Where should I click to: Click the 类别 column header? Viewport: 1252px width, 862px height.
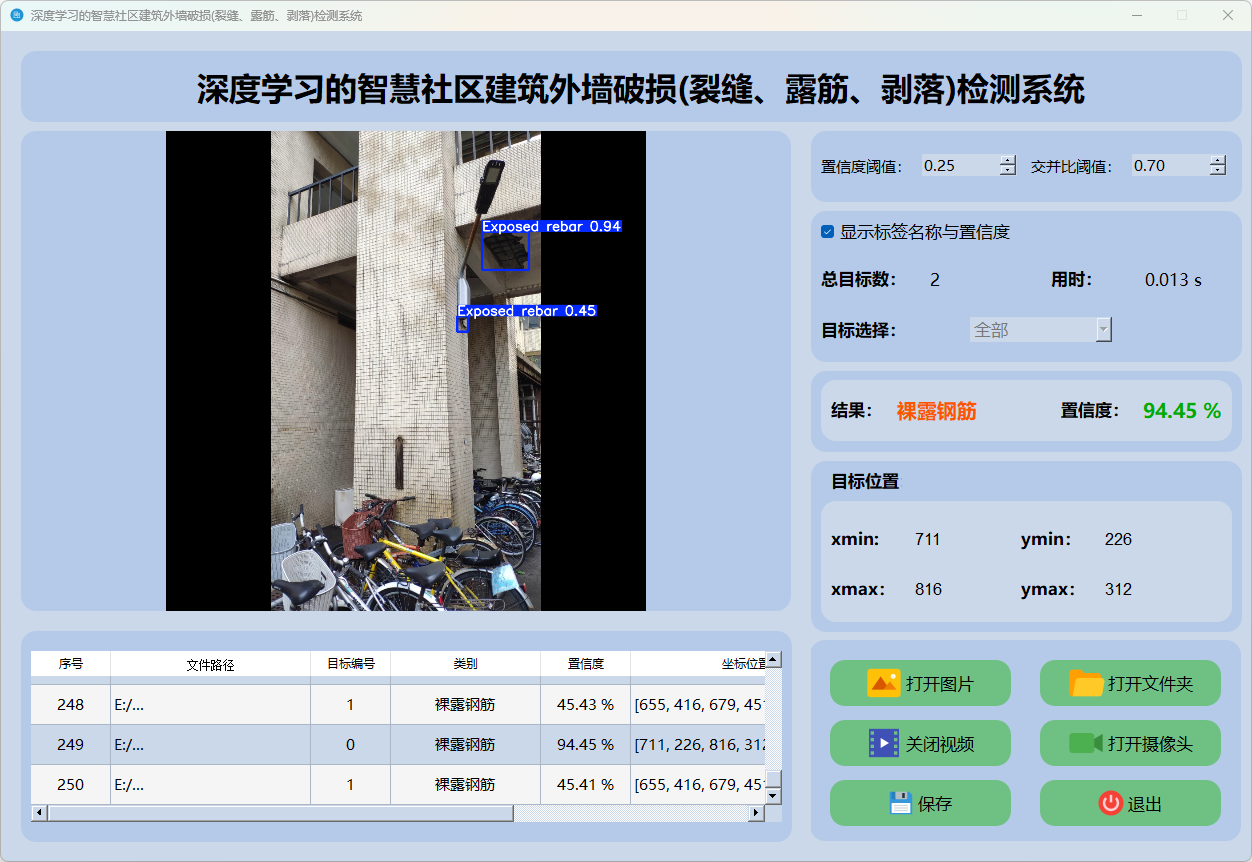click(x=465, y=664)
